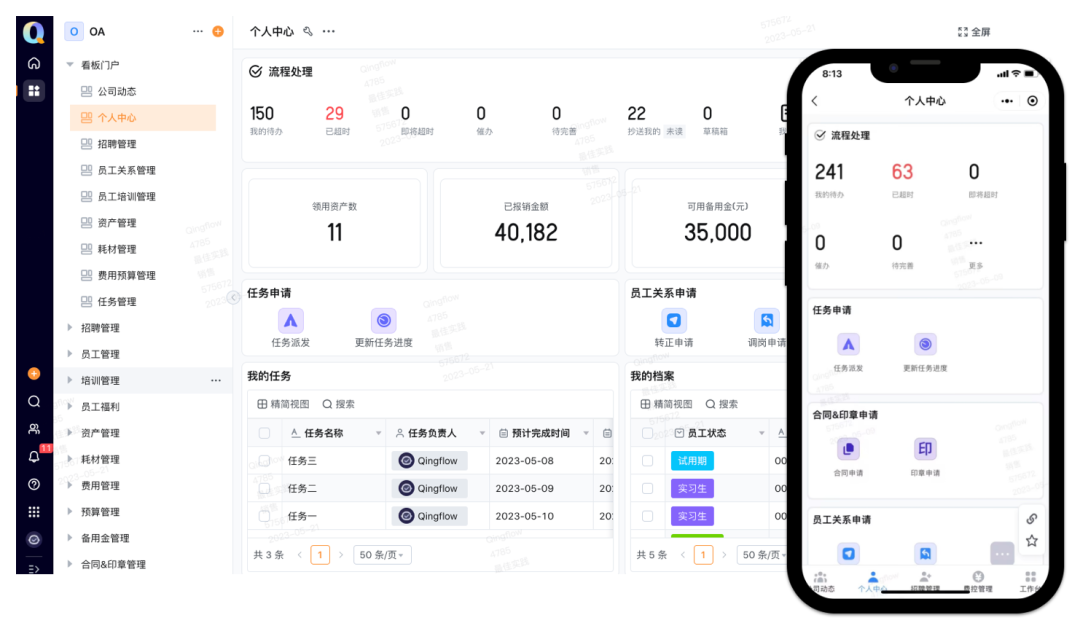Viewport: 1080px width, 631px height.
Task: Click the 转正申请 icon
Action: click(674, 321)
